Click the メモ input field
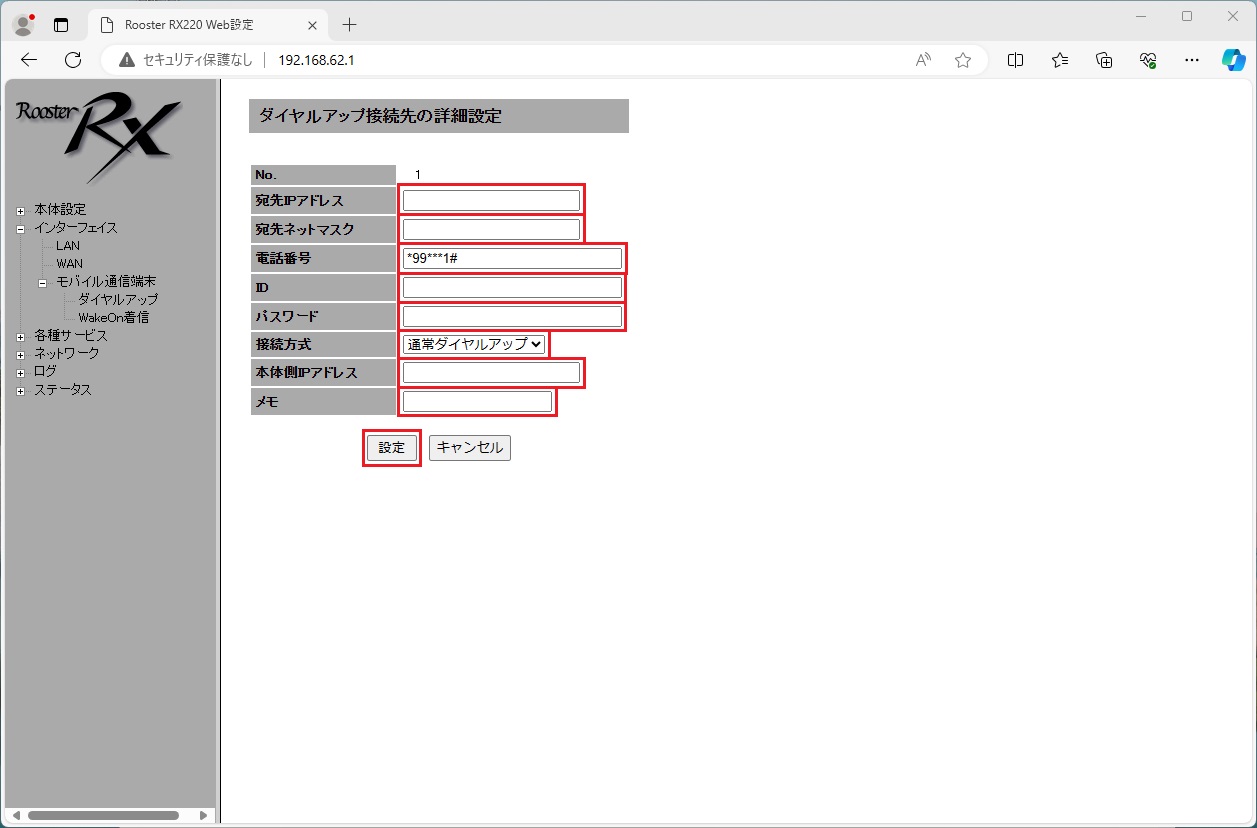Viewport: 1257px width, 828px height. tap(477, 402)
